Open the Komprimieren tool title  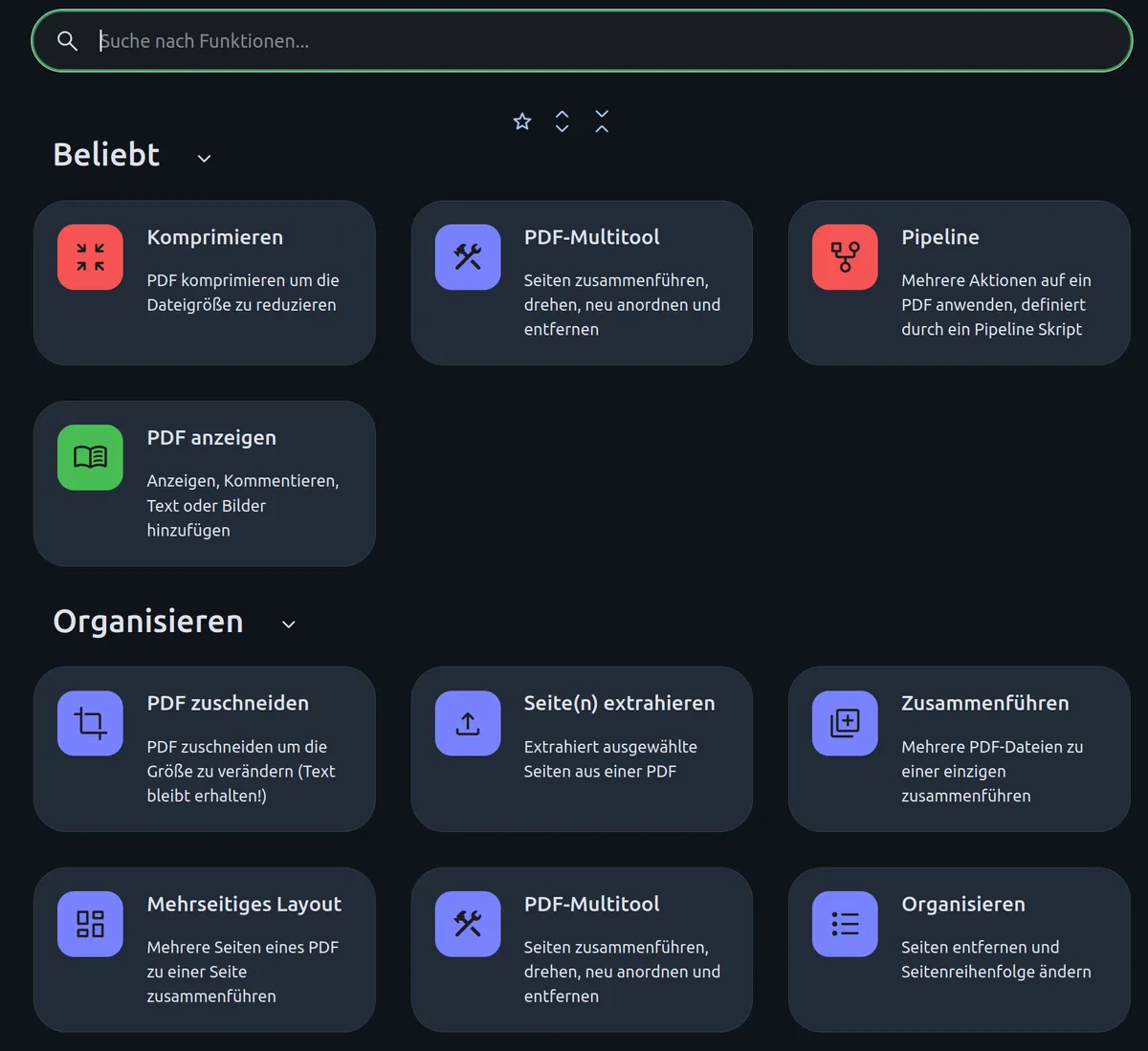(215, 237)
